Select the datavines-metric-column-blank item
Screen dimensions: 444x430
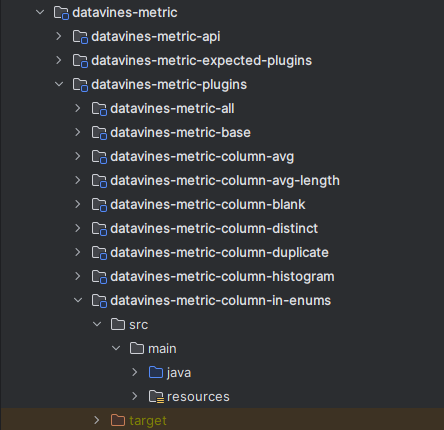coord(208,205)
